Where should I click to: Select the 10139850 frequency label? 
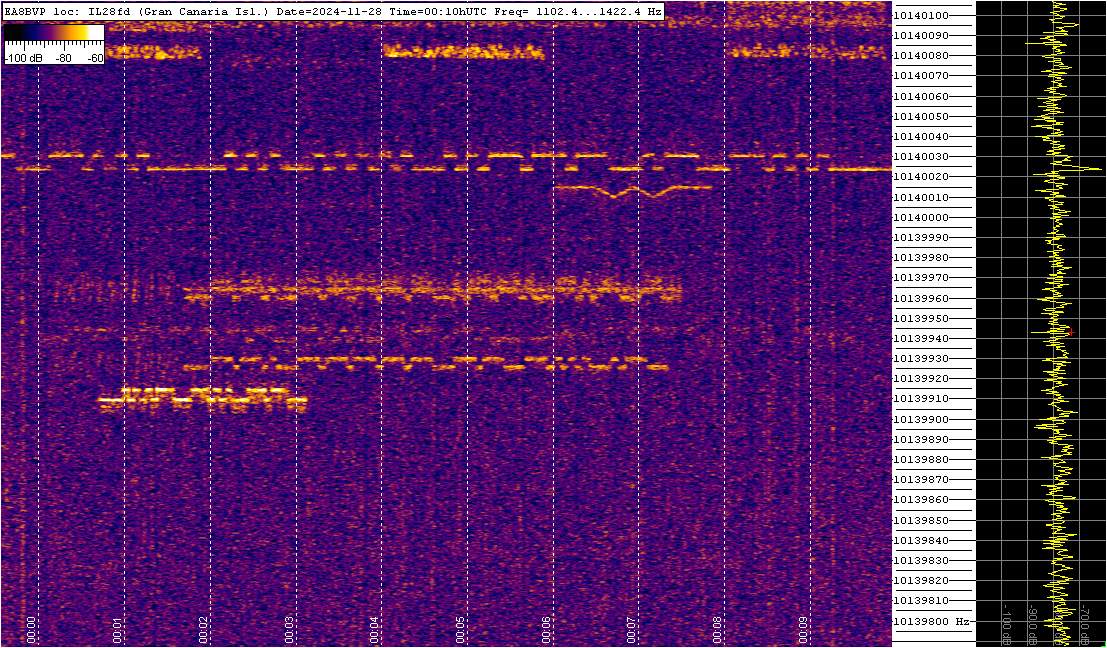(x=921, y=521)
